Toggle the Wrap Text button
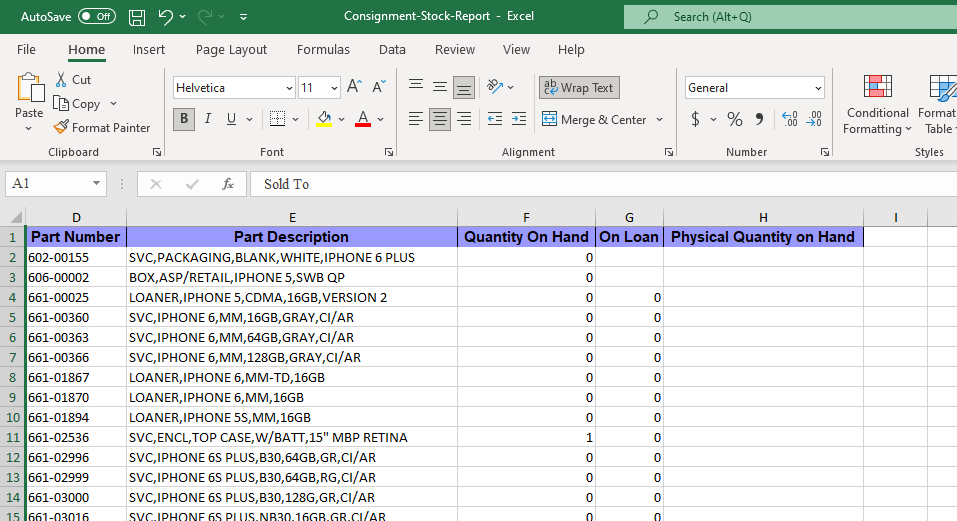The height and width of the screenshot is (521, 957). click(579, 88)
